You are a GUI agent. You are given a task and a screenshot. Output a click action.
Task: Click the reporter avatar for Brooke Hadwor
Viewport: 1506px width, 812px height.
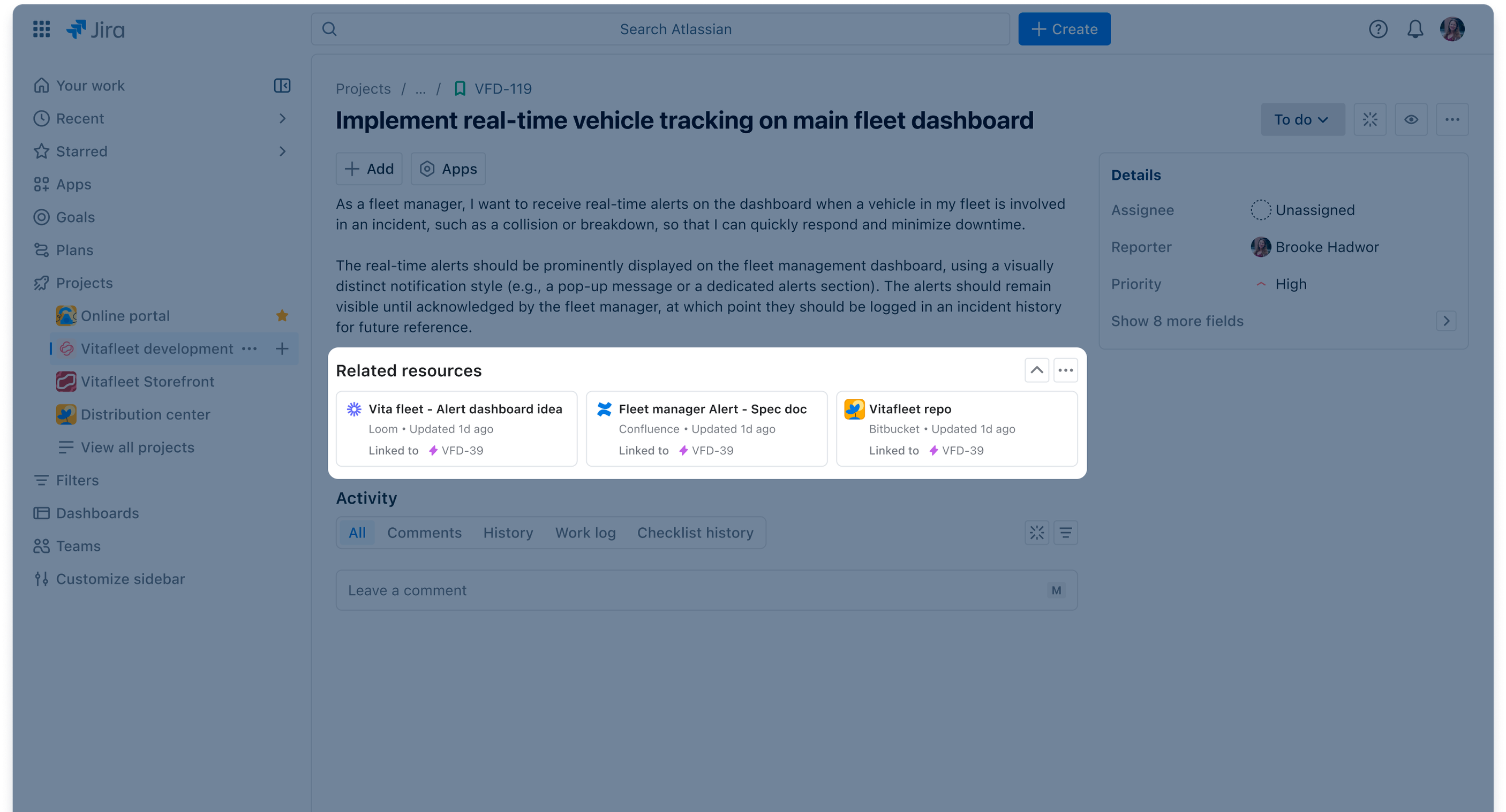coord(1260,247)
